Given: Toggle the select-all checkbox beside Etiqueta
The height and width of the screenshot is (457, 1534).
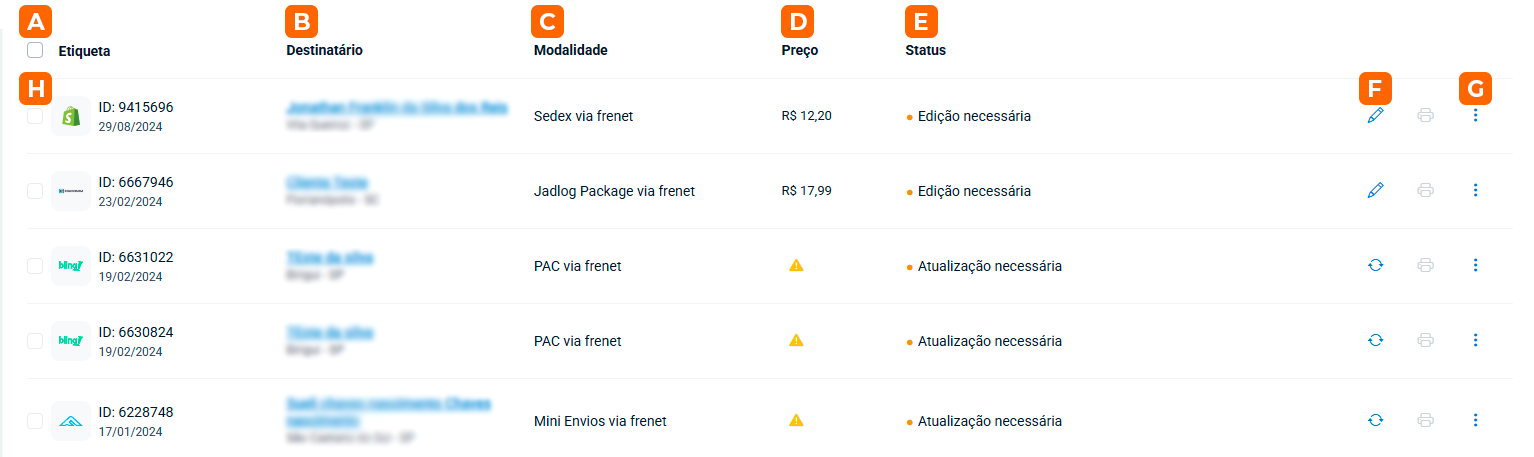Looking at the screenshot, I should [36, 50].
